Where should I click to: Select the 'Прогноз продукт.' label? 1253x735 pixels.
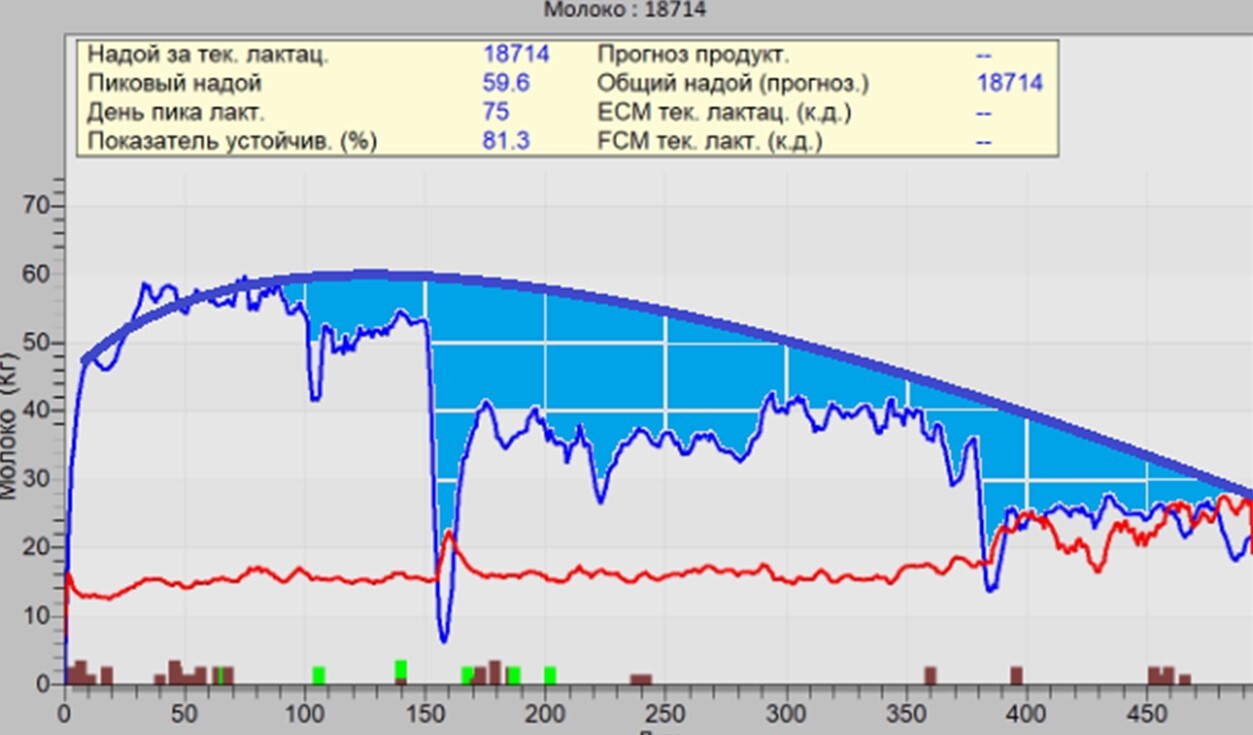pyautogui.click(x=693, y=54)
